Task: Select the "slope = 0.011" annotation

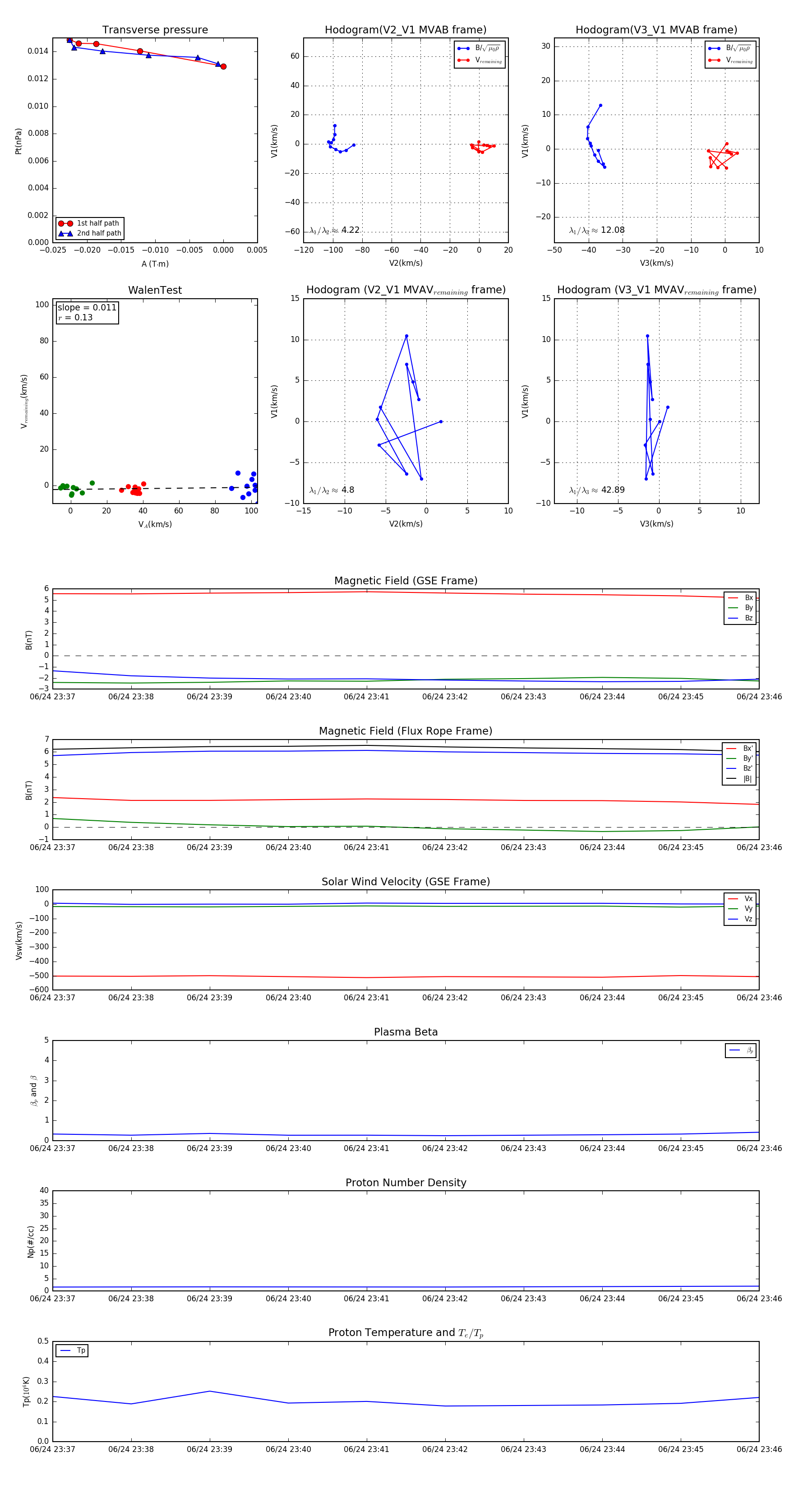Action: tap(87, 308)
